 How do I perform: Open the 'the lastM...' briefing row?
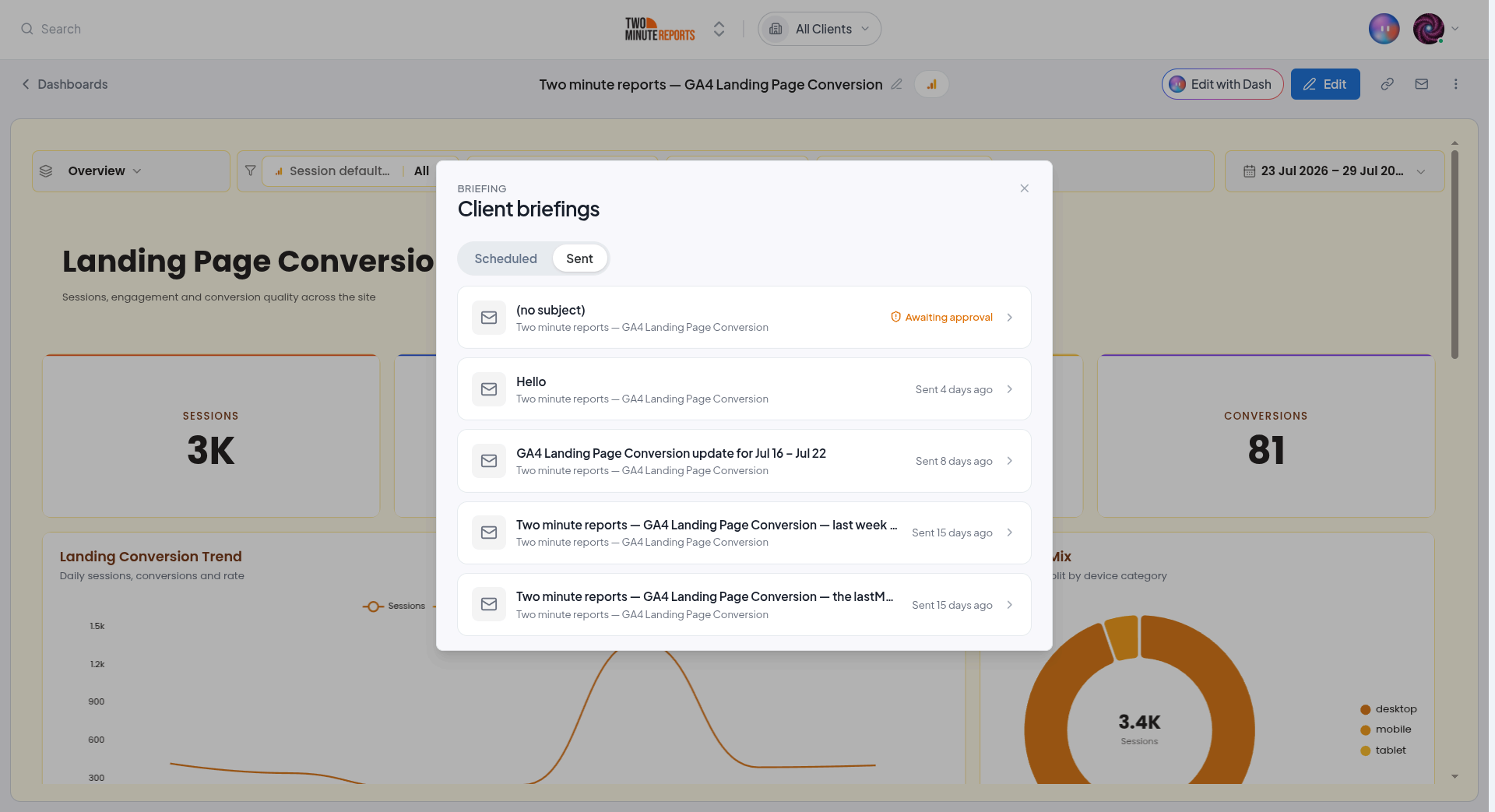click(x=744, y=605)
